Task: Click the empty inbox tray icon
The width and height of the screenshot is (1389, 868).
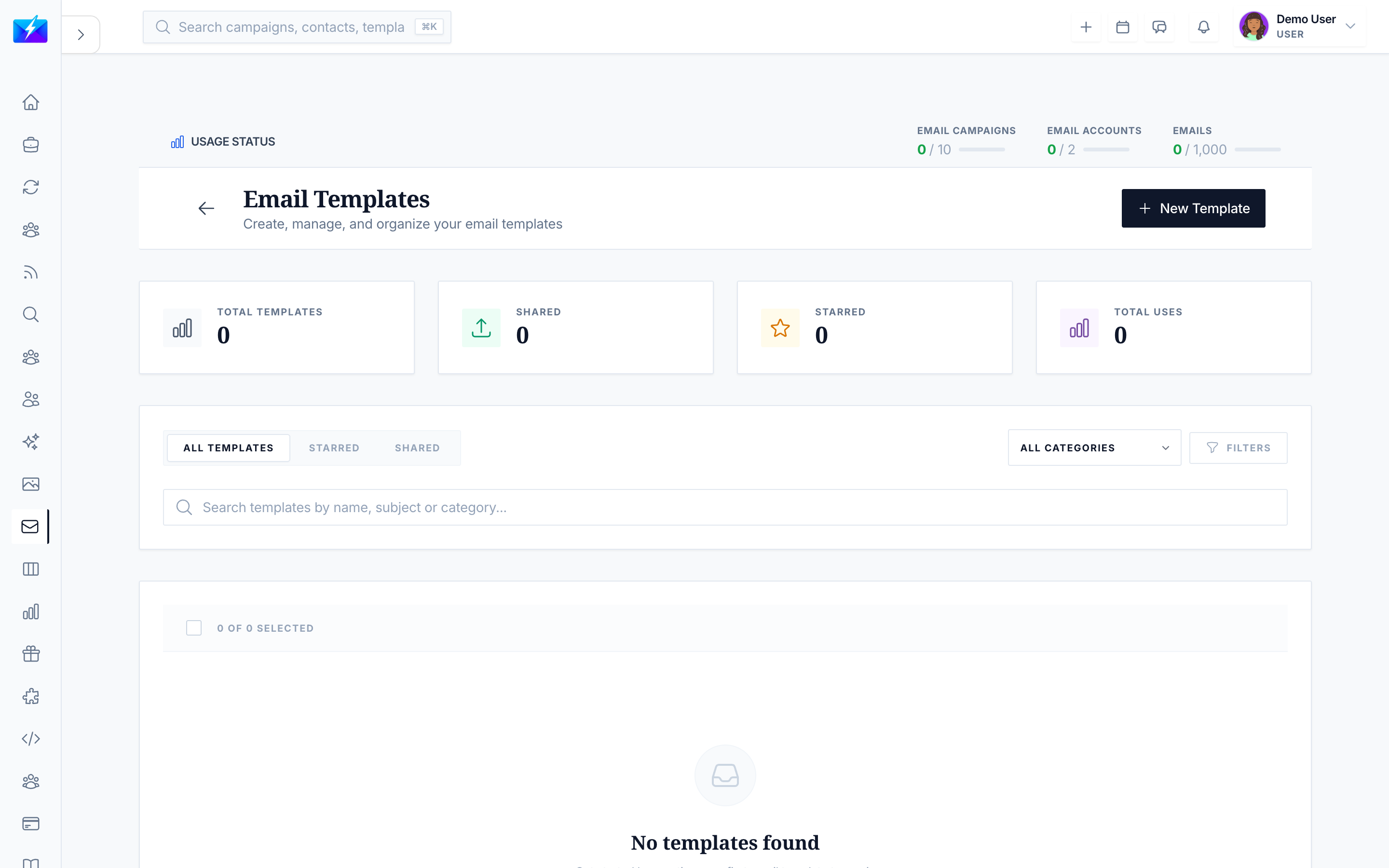Action: point(725,775)
